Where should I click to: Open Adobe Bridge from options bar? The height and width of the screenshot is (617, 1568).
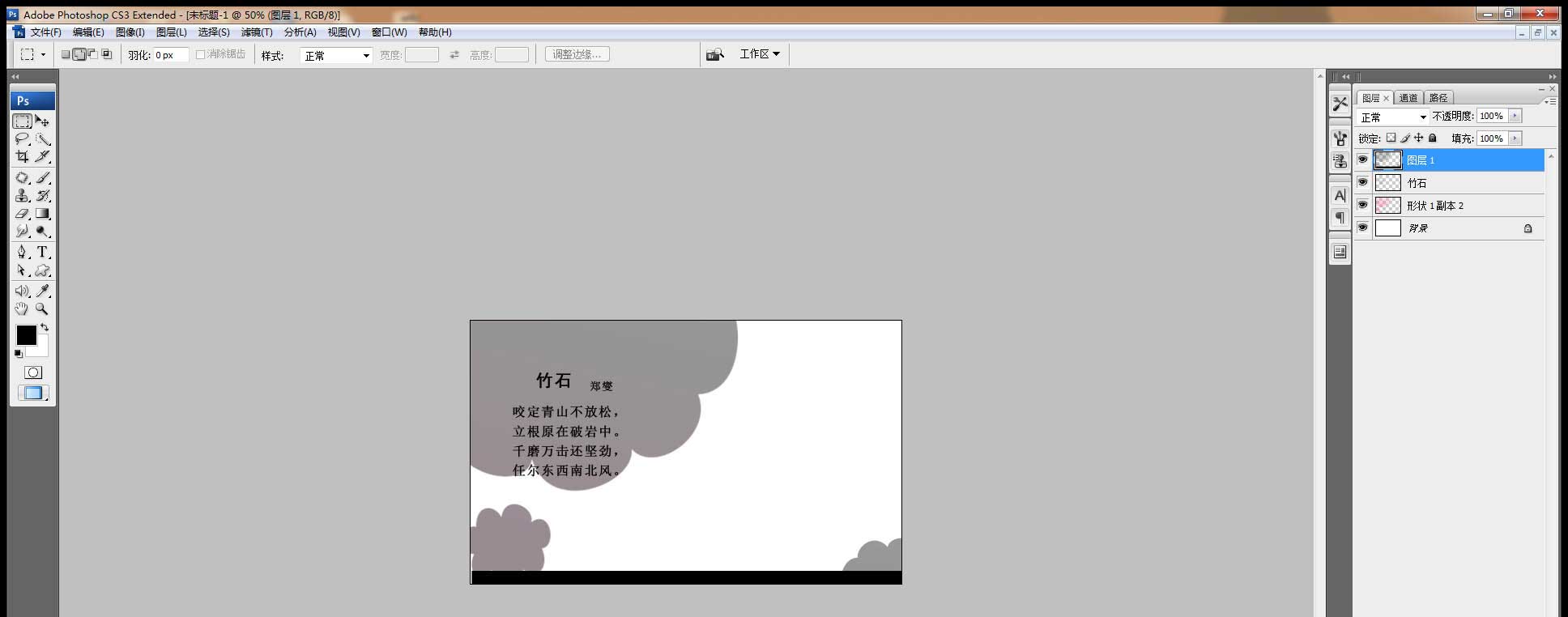coord(714,54)
